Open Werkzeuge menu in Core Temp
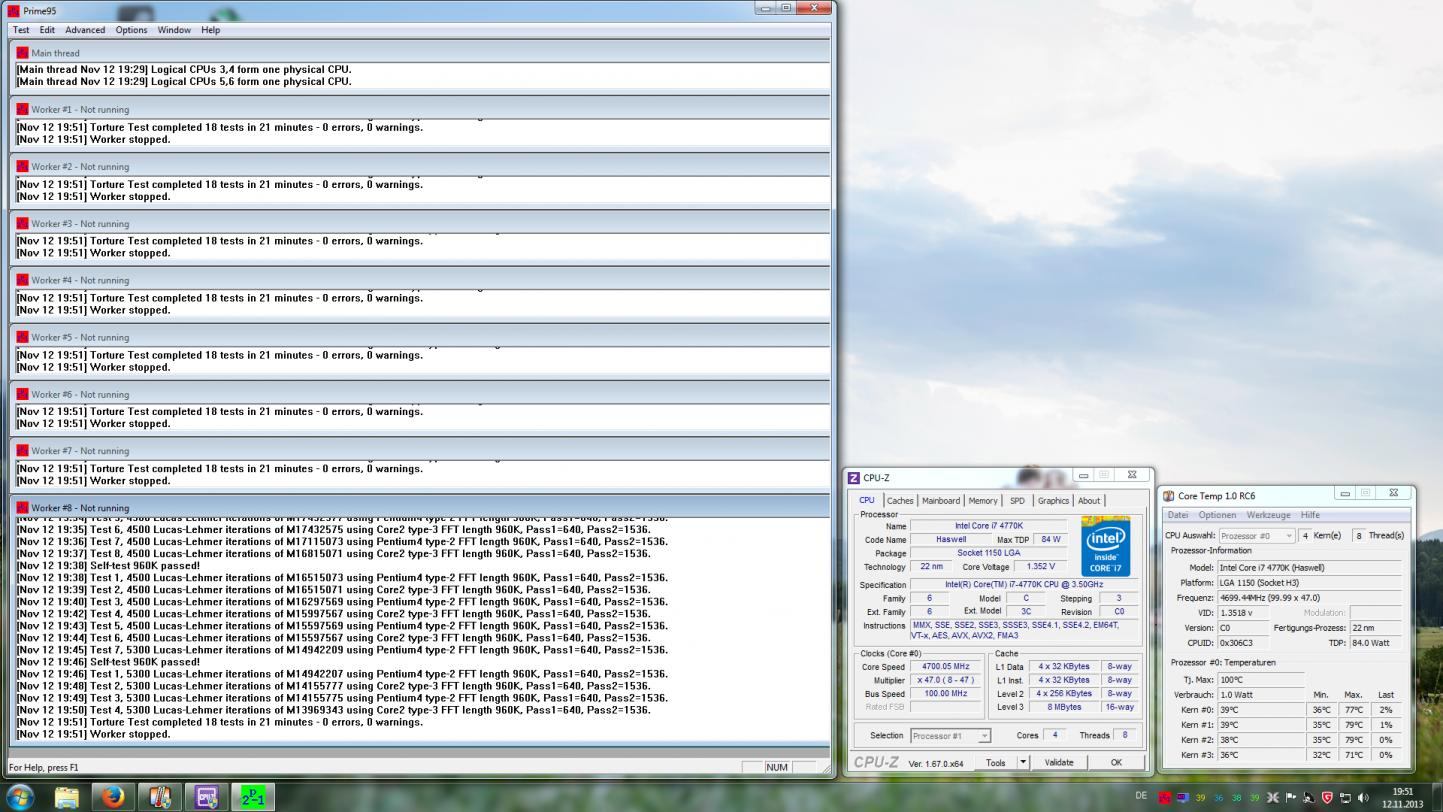 pos(1268,515)
